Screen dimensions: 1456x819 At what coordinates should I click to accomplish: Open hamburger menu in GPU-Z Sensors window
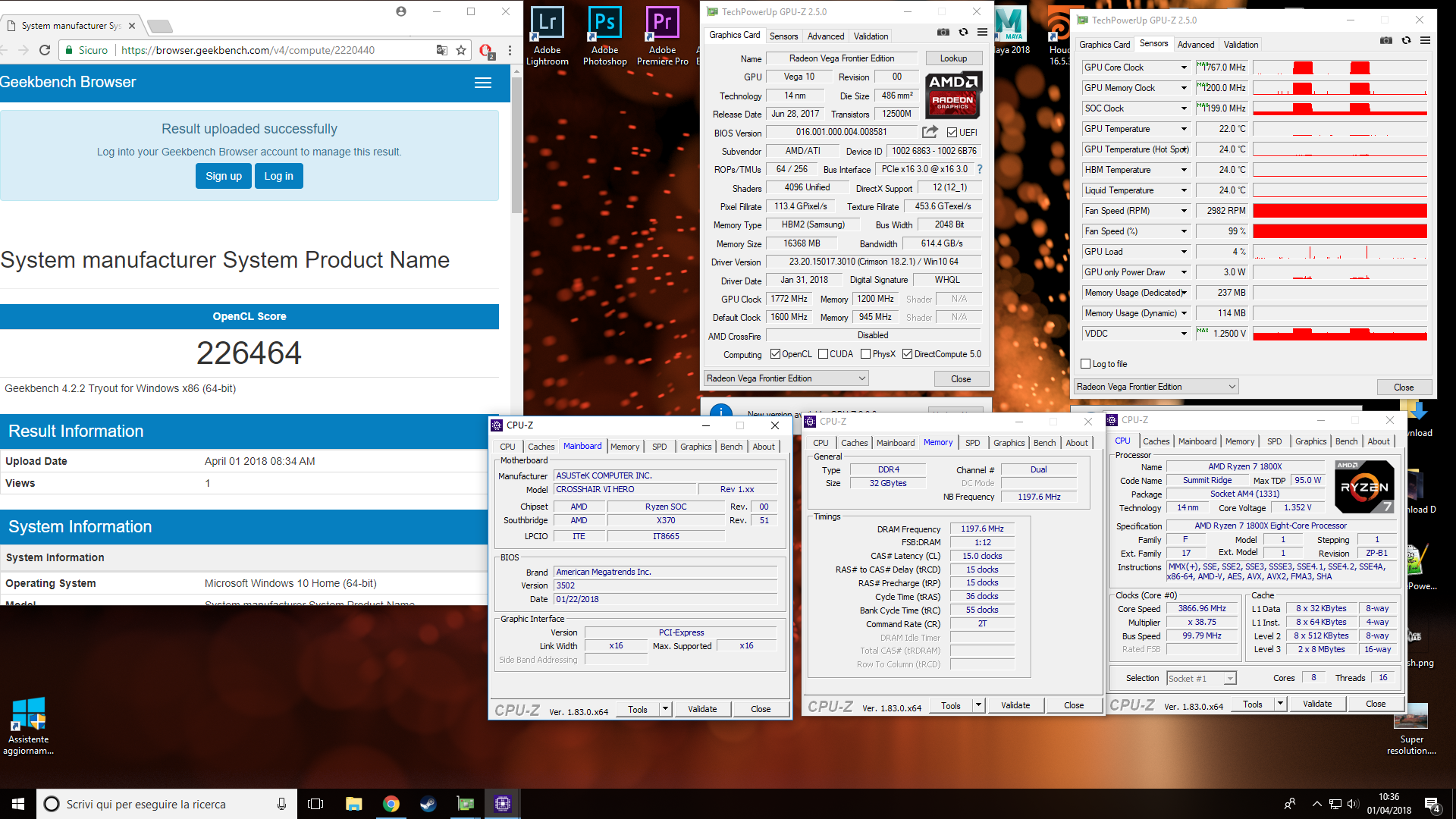tap(1425, 41)
